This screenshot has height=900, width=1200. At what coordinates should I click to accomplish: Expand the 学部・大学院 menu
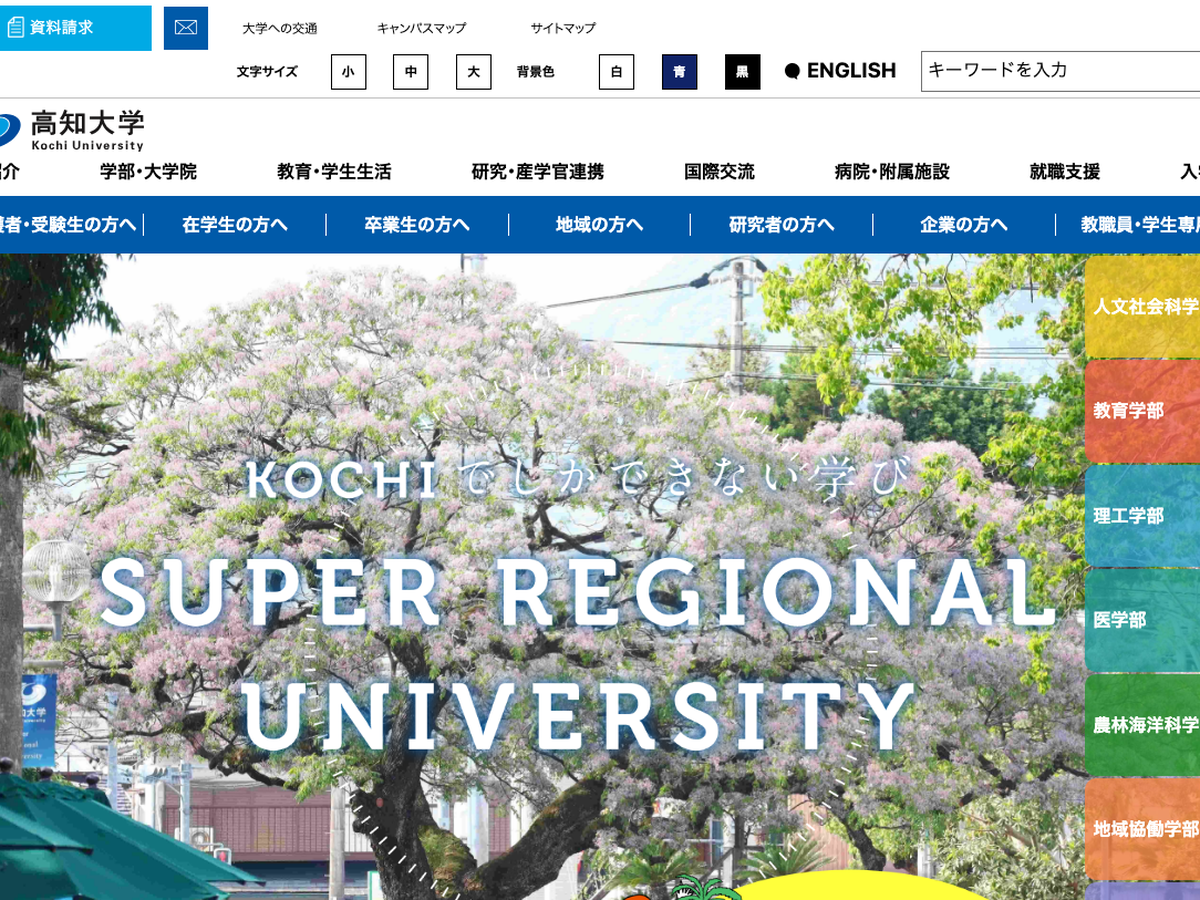pos(148,172)
